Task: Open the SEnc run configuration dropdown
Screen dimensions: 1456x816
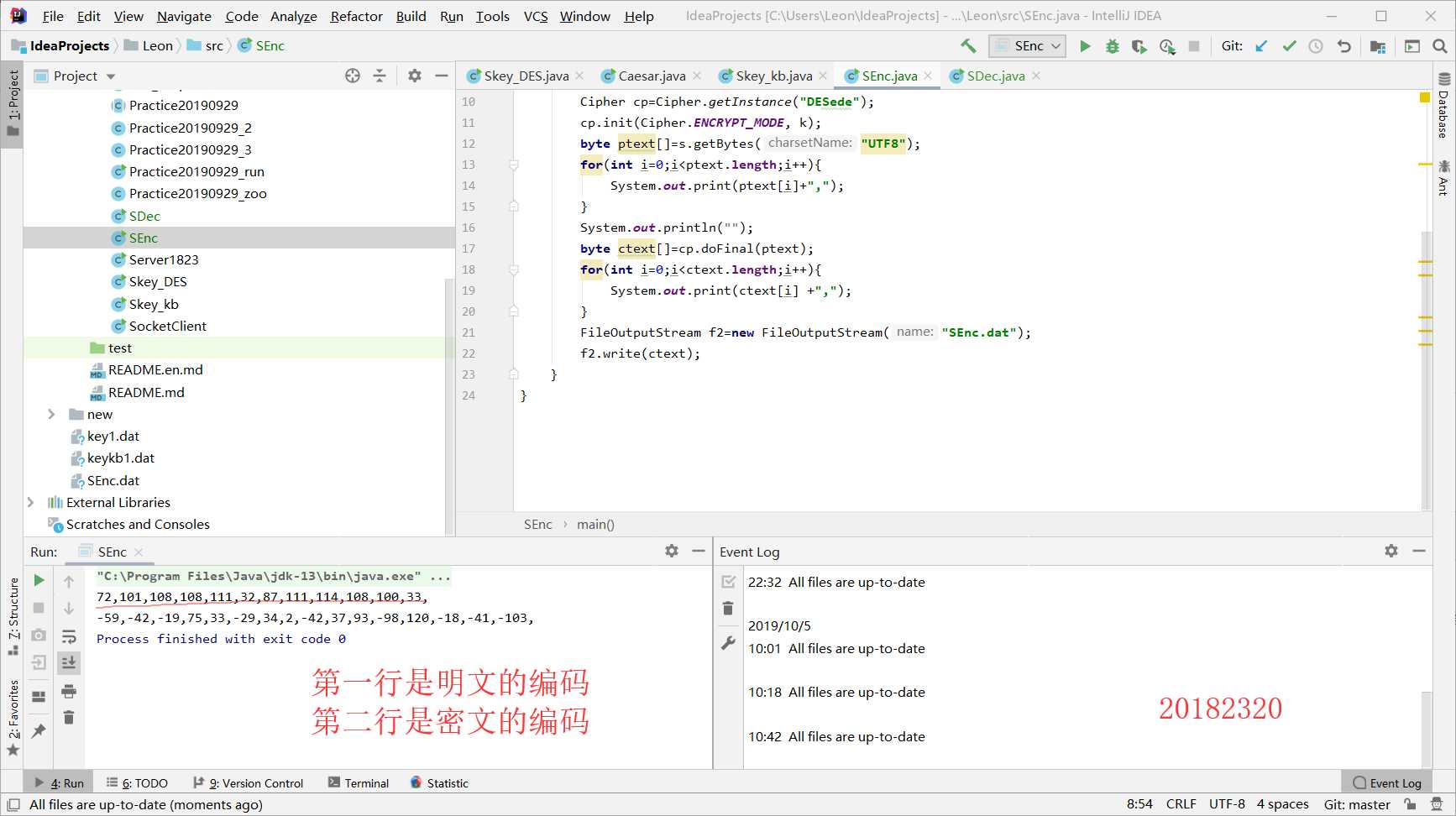Action: coord(1027,46)
